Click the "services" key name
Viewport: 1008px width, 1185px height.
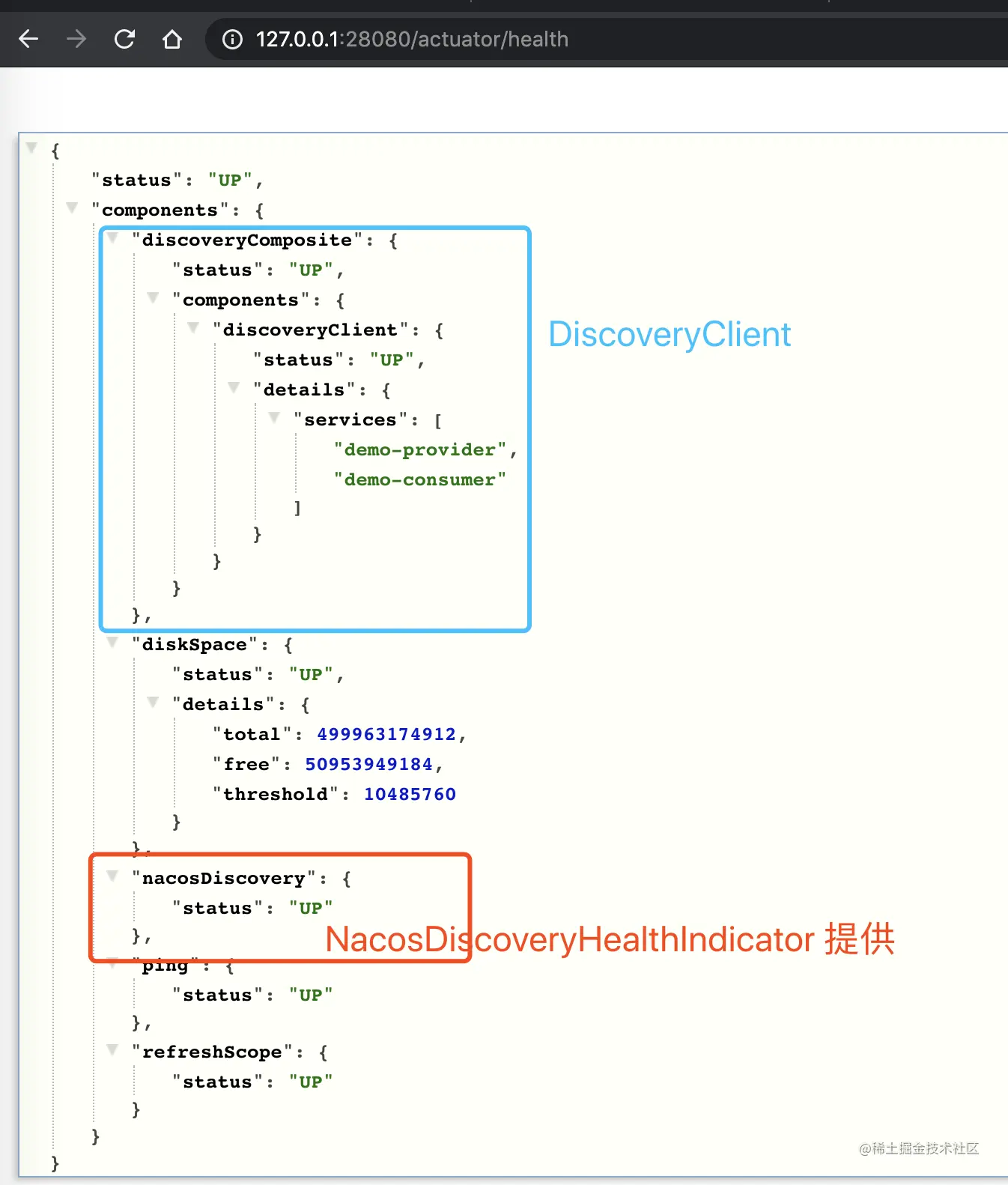[350, 419]
